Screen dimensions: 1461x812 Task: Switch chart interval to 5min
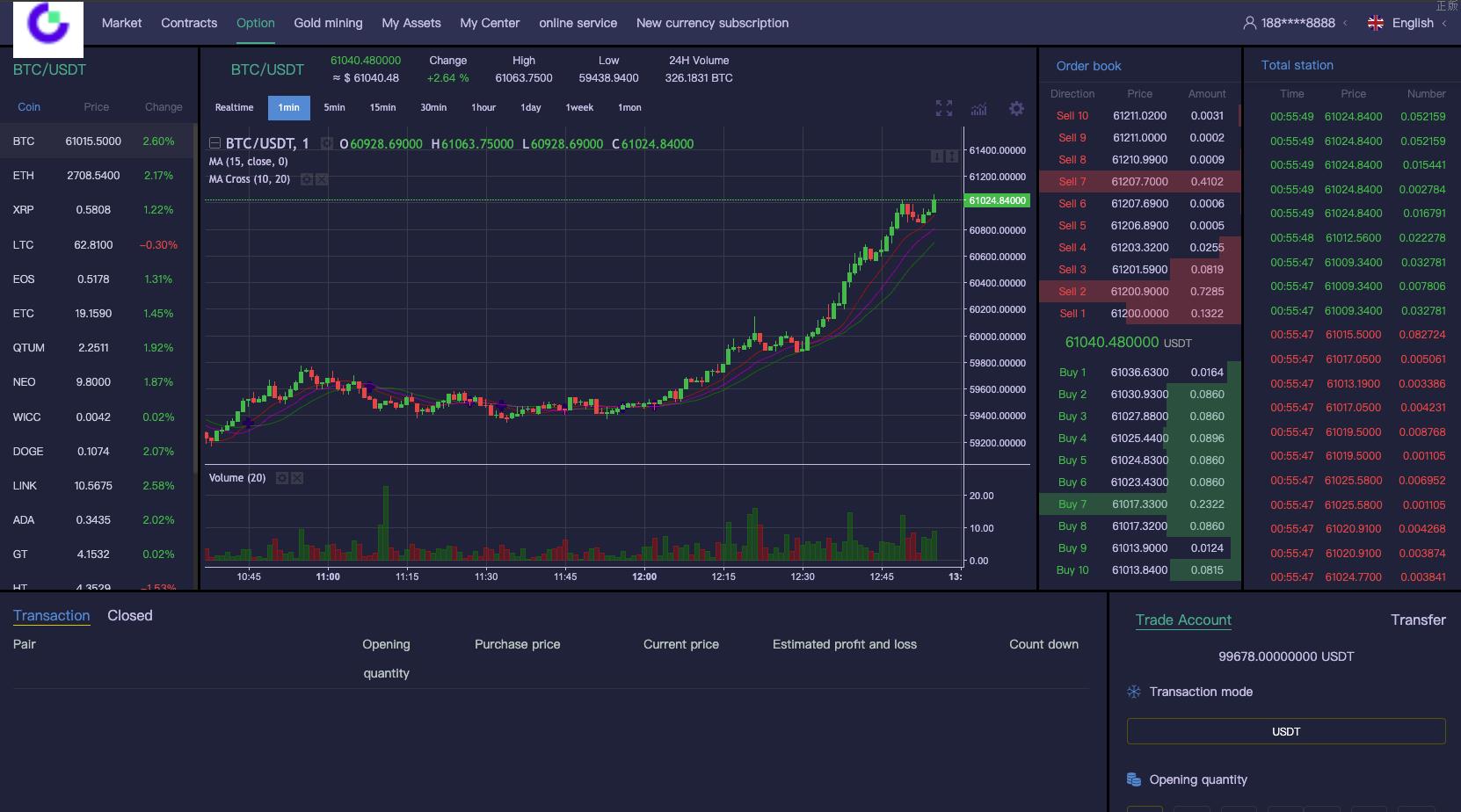(x=334, y=107)
